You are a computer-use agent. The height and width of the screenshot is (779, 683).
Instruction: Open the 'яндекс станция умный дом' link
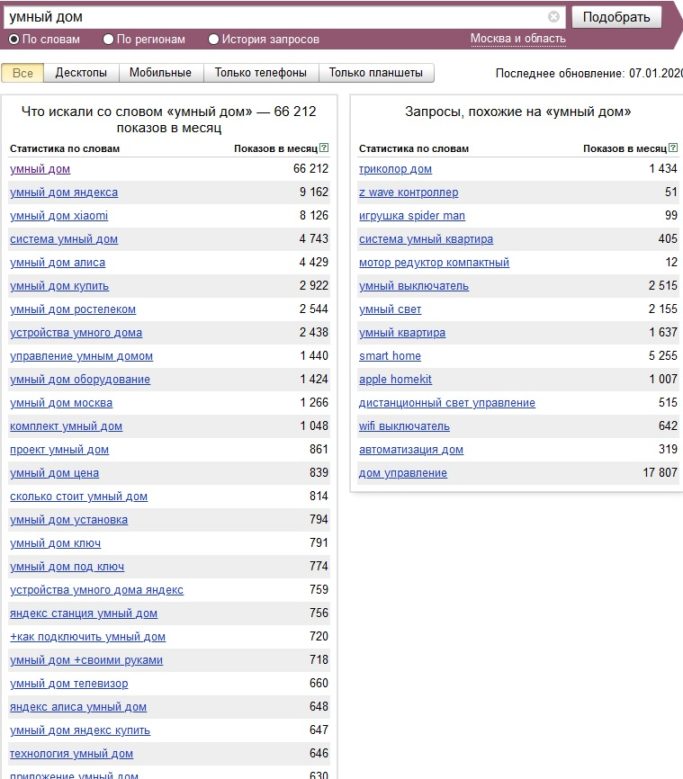tap(83, 614)
